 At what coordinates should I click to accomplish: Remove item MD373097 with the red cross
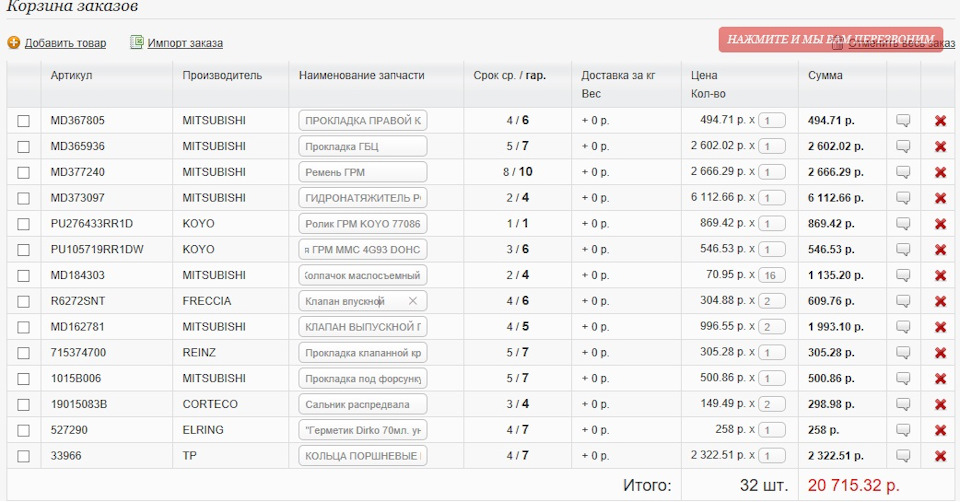coord(940,198)
